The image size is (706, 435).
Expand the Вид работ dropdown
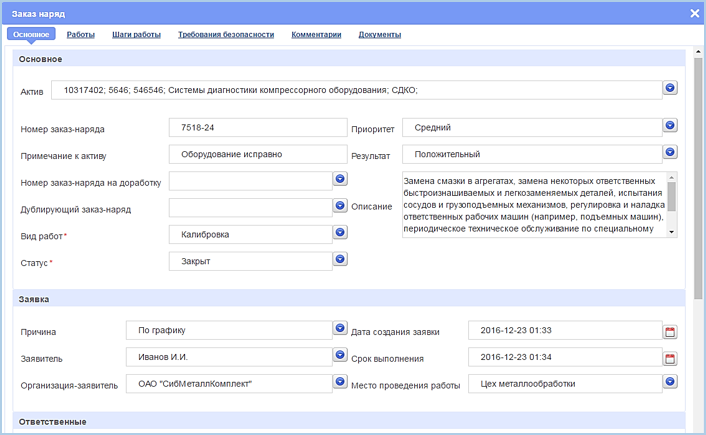(340, 232)
